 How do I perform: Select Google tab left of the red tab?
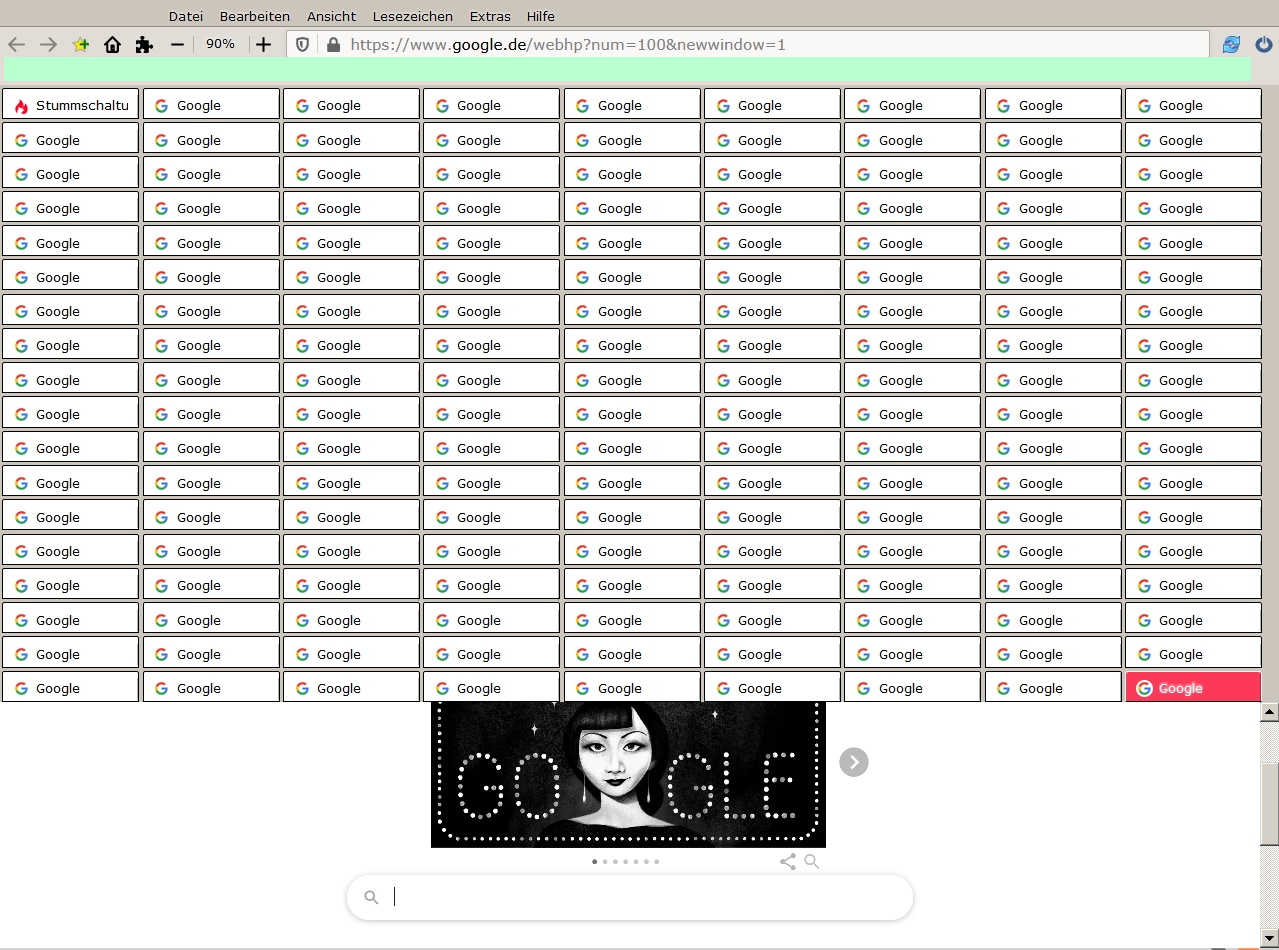click(1053, 687)
